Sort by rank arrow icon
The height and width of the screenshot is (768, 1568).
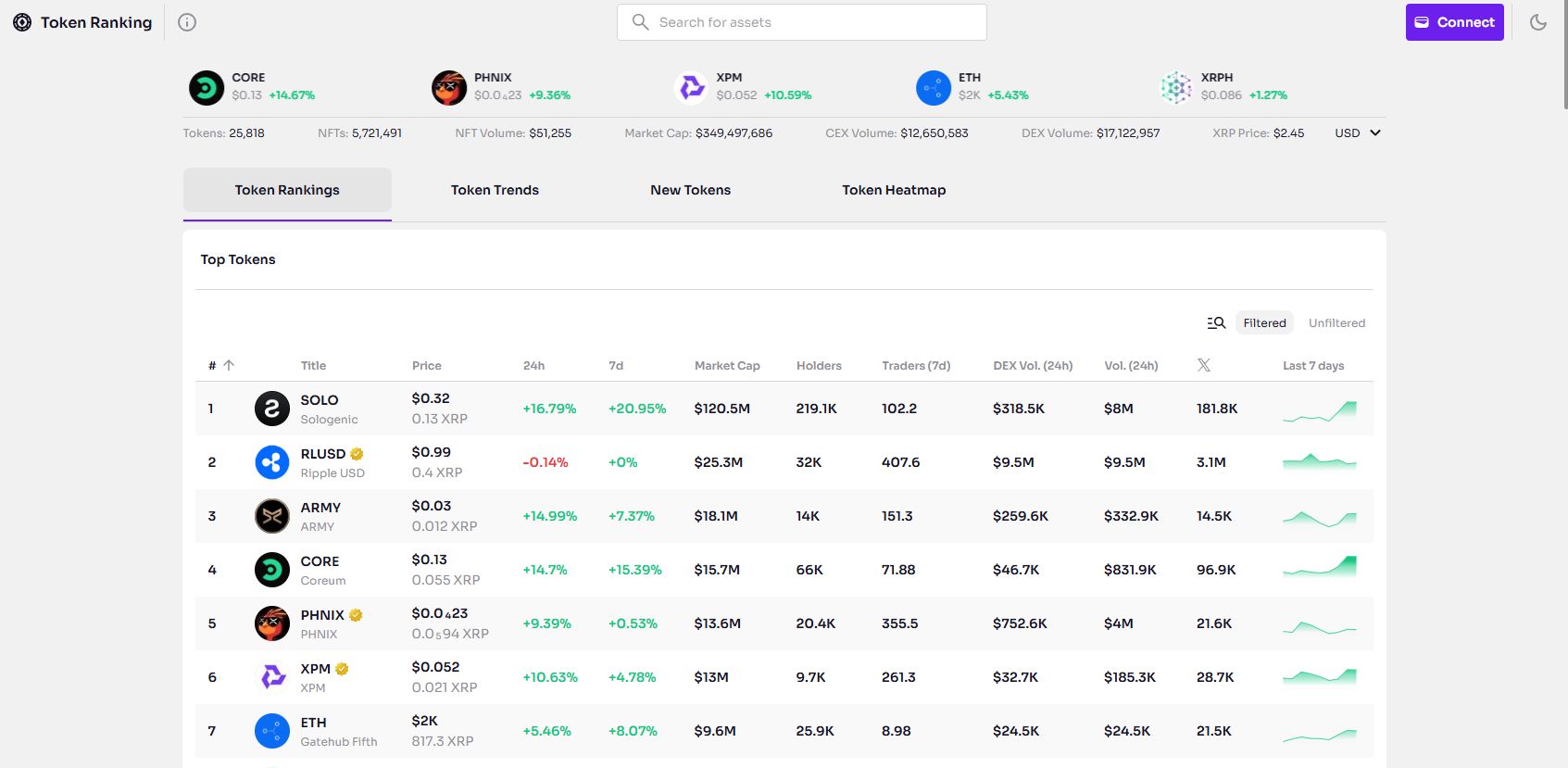[229, 365]
